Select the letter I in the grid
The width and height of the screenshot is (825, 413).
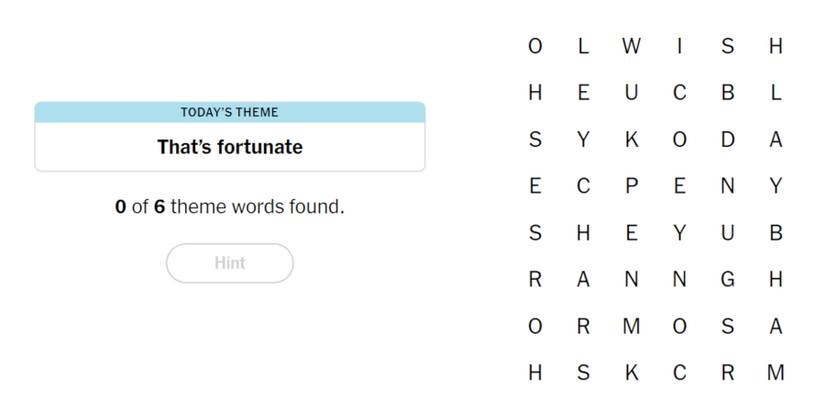coord(680,46)
